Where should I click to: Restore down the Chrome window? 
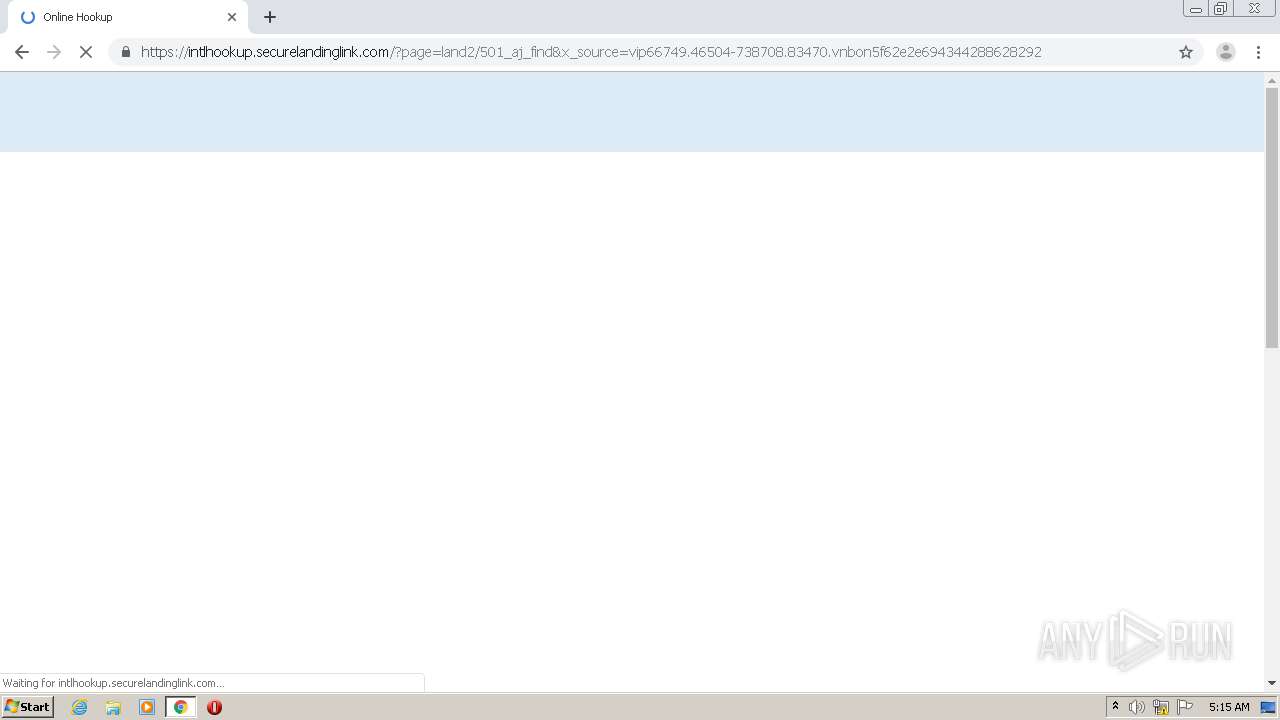pos(1221,9)
